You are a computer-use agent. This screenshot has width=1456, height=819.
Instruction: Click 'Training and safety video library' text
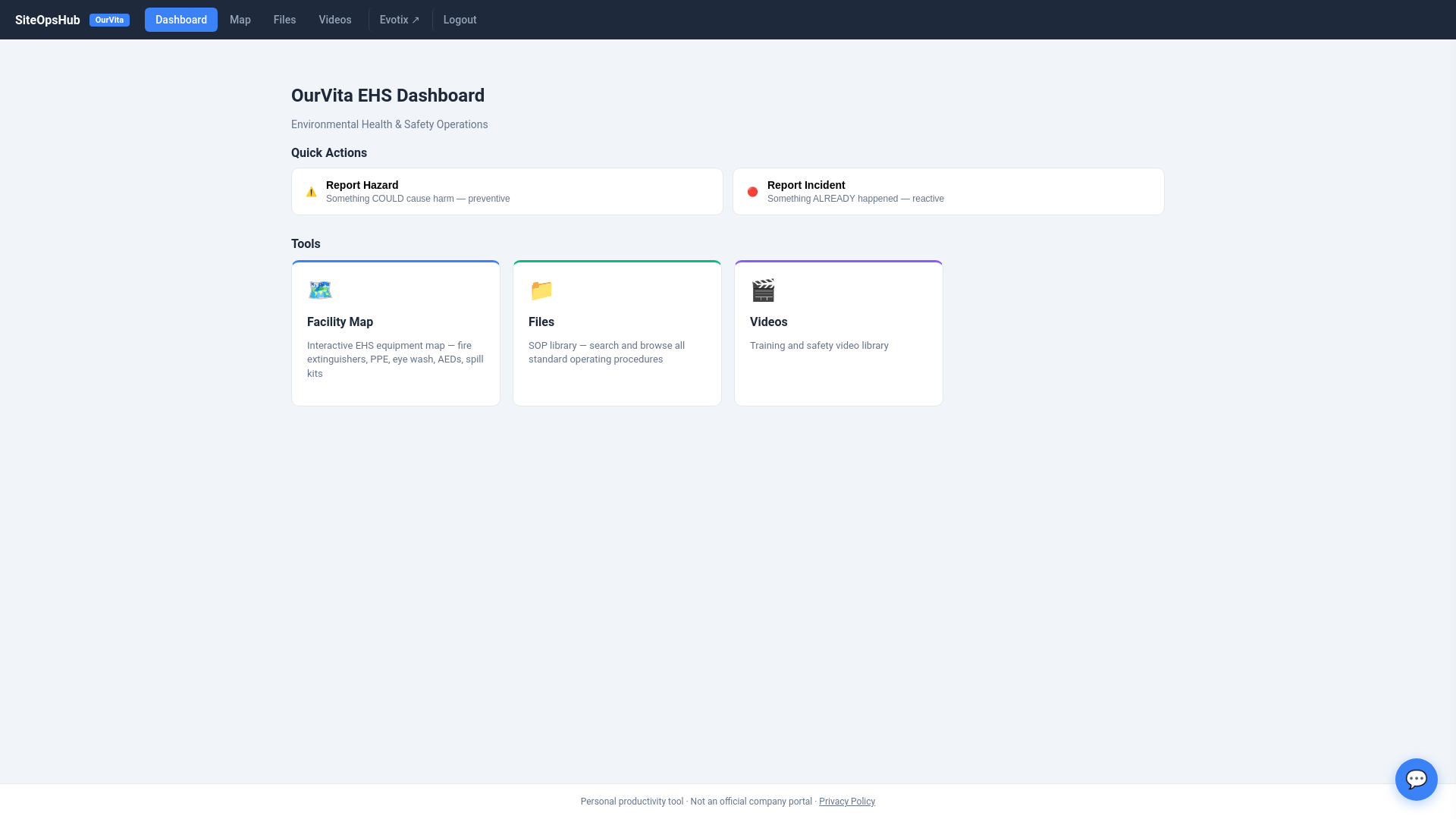(819, 346)
